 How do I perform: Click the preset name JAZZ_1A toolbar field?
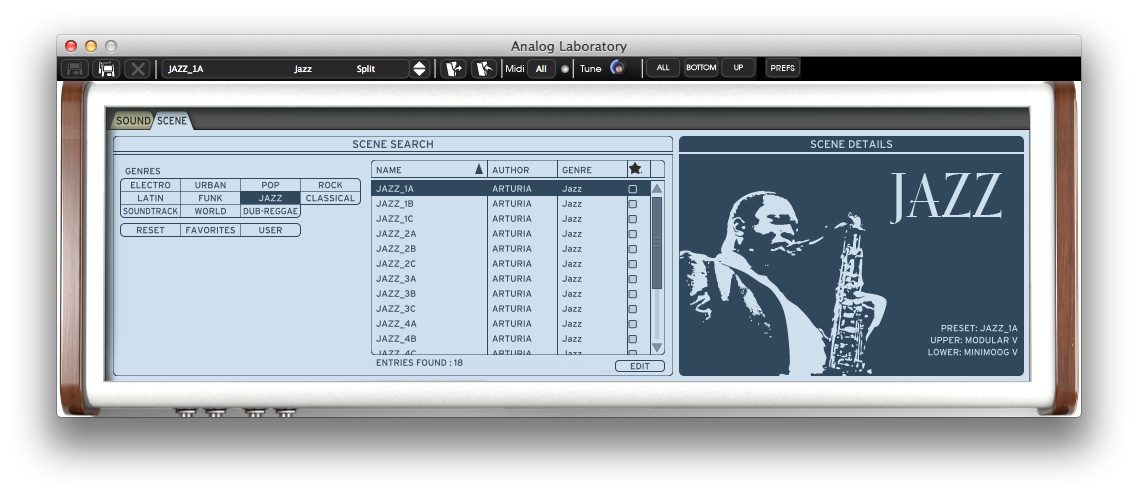coord(285,69)
